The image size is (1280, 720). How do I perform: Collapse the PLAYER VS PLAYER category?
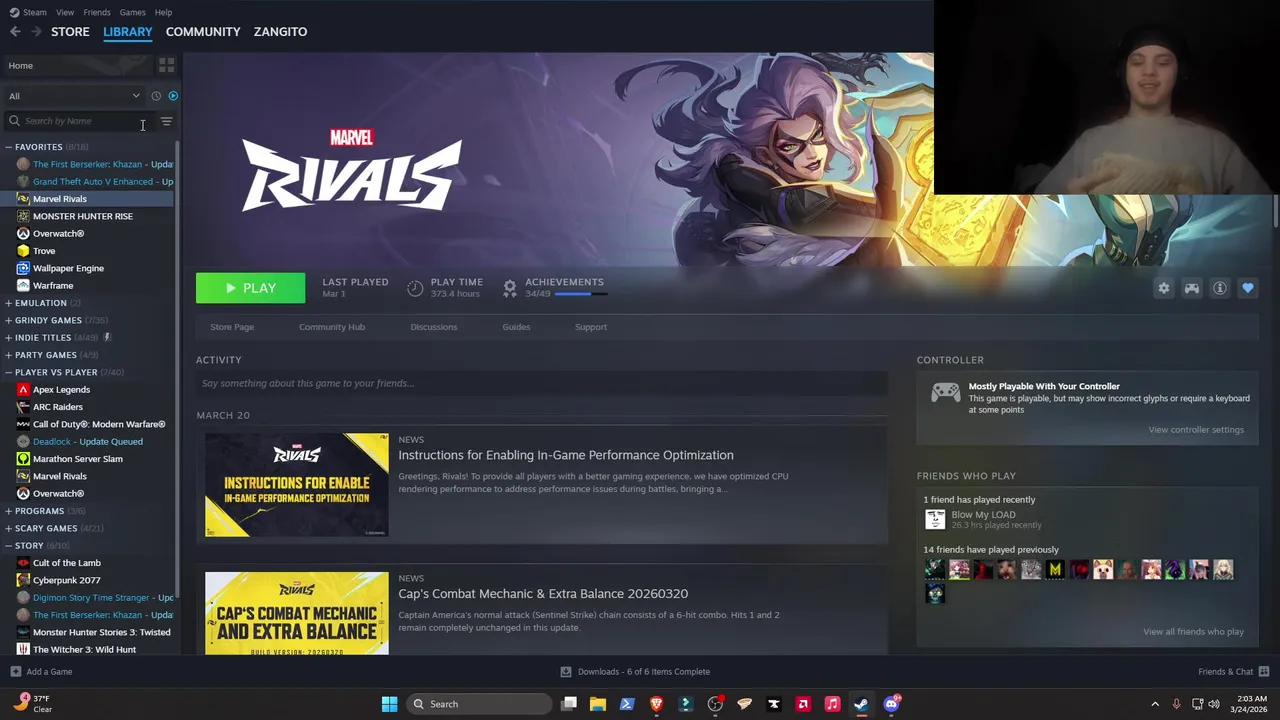click(x=8, y=372)
